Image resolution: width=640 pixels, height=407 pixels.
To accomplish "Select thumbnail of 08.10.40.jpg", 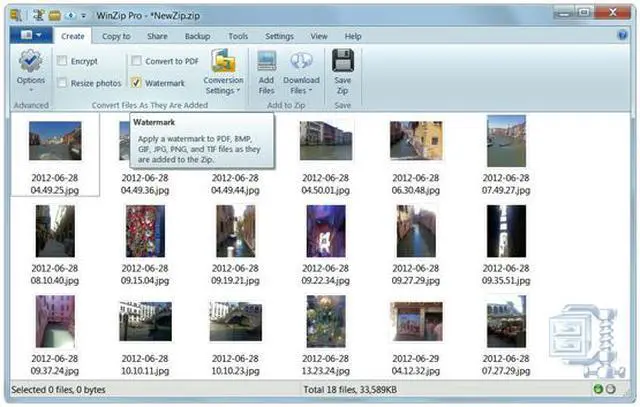I will pos(55,231).
